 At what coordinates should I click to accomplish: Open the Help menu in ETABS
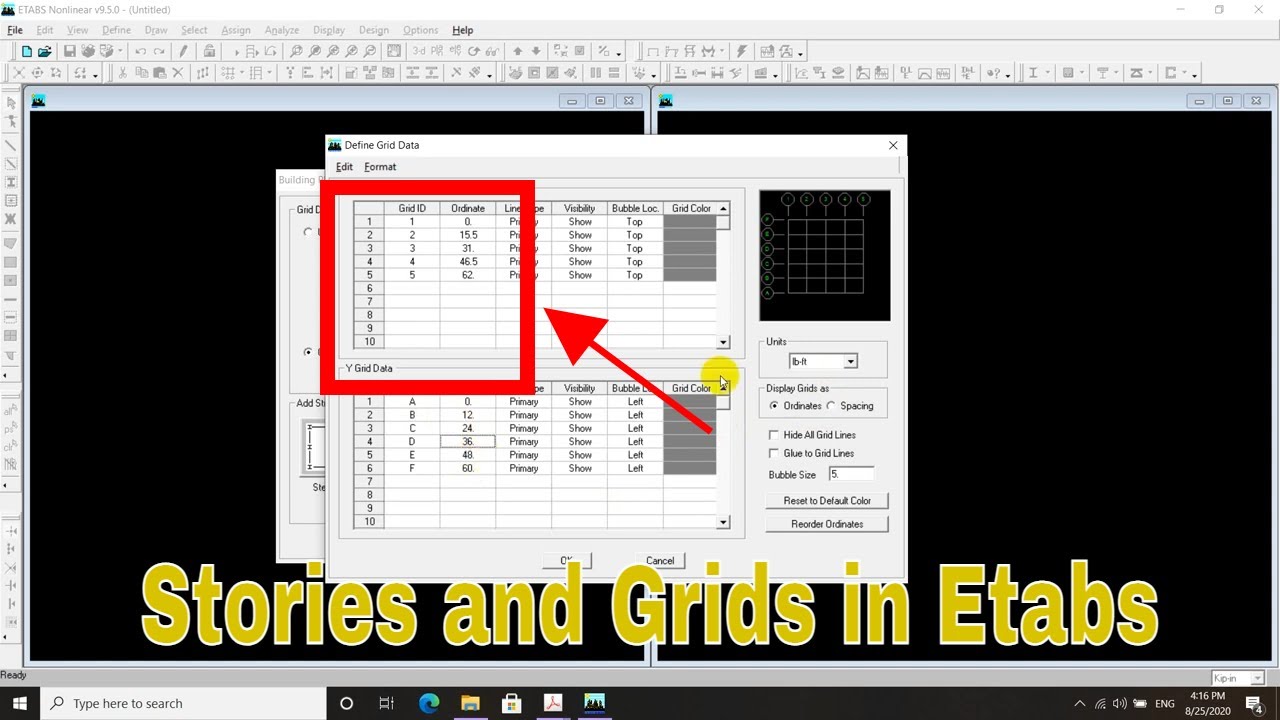pyautogui.click(x=462, y=30)
